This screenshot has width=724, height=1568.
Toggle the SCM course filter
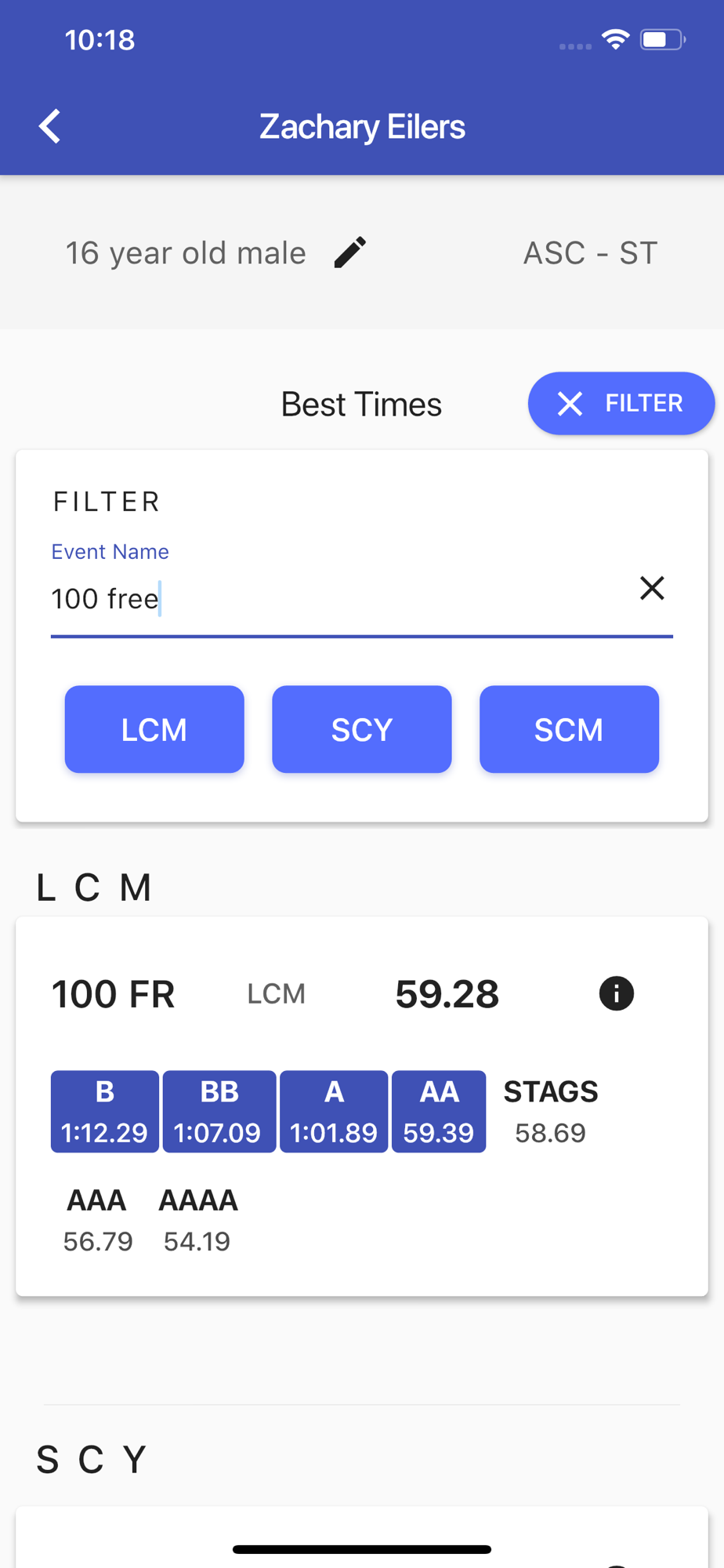click(569, 729)
